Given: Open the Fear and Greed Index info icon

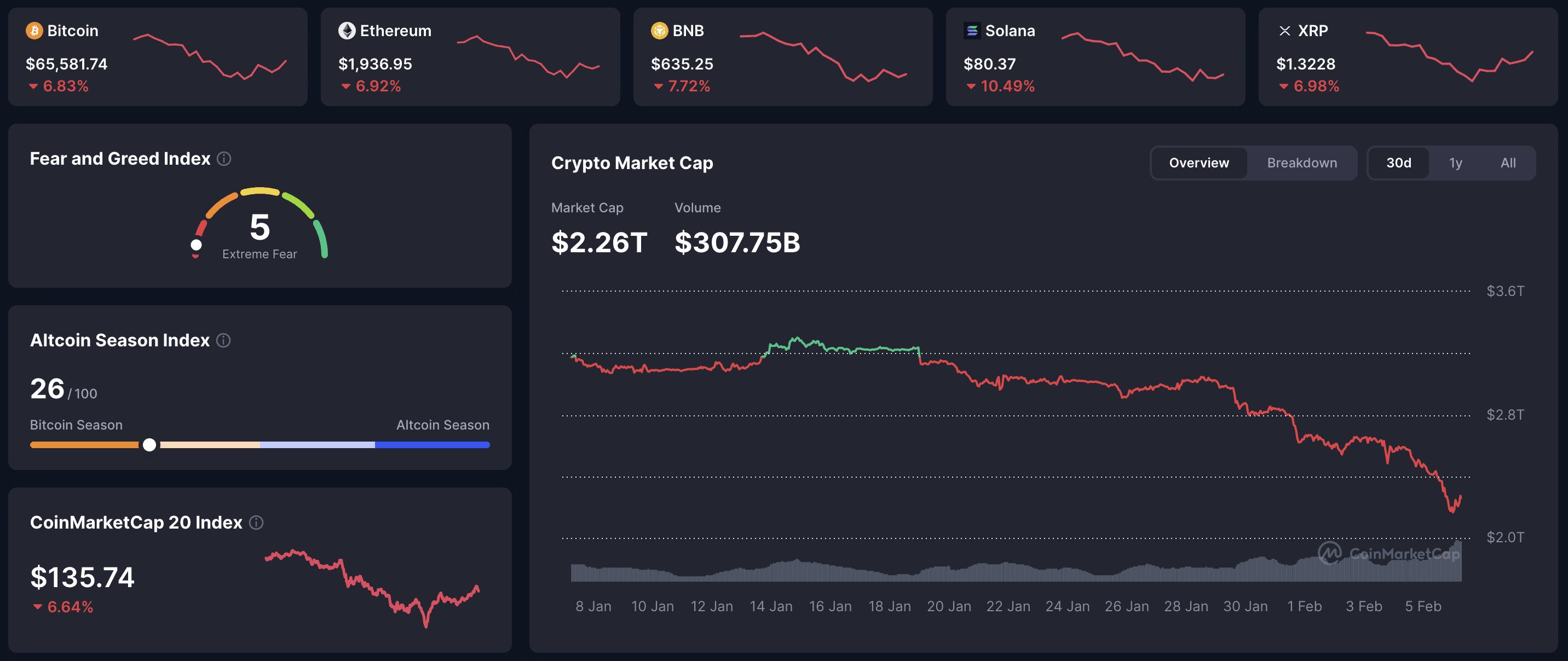Looking at the screenshot, I should [224, 159].
